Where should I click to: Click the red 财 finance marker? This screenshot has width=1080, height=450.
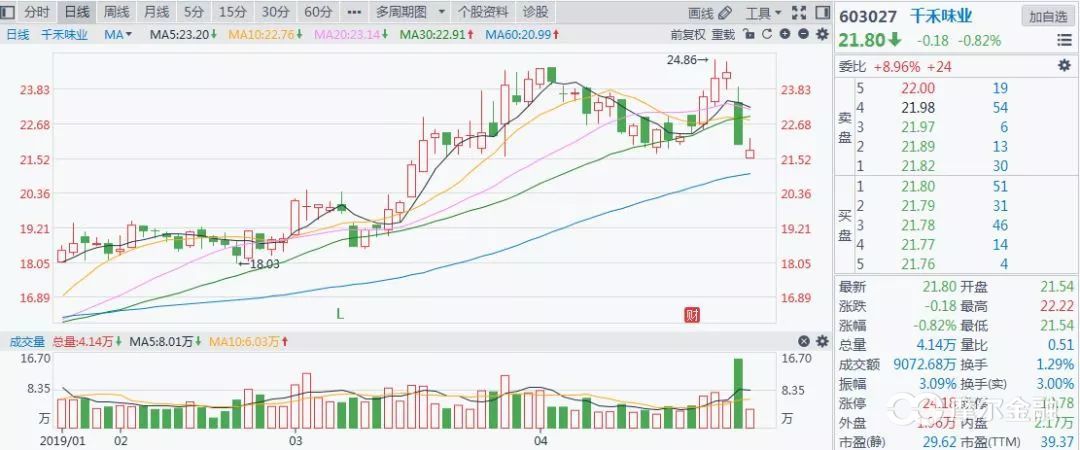tap(692, 316)
